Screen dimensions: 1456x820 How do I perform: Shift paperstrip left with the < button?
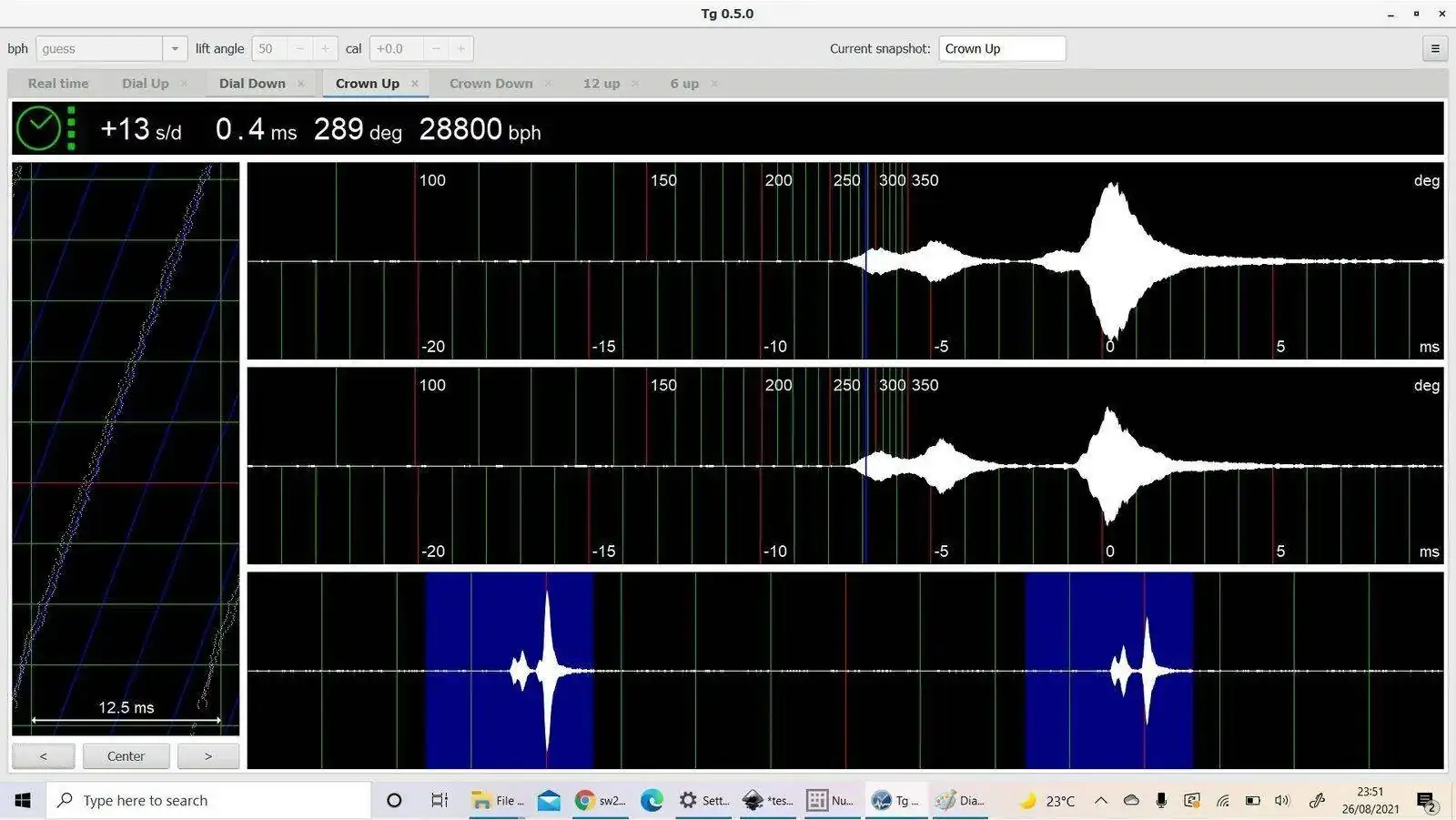point(44,756)
